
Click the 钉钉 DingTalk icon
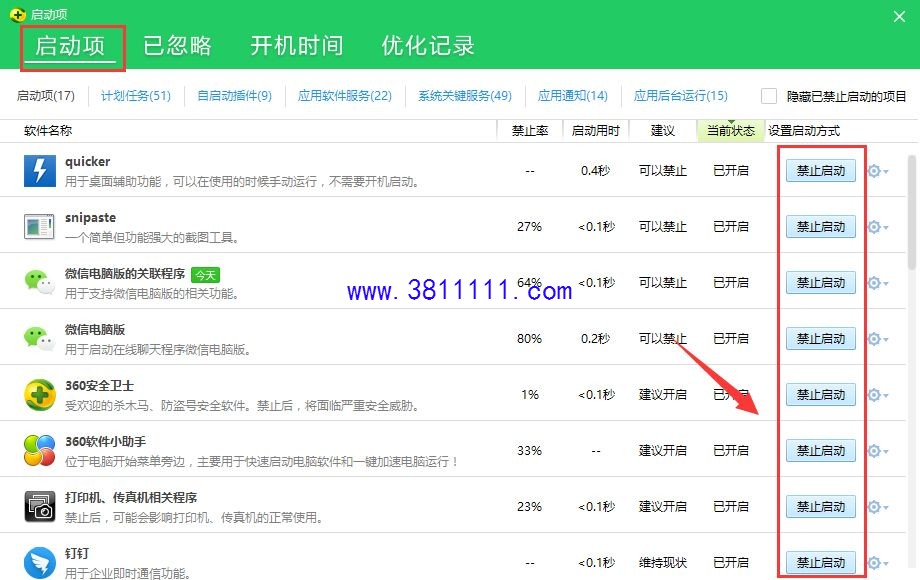coord(40,562)
